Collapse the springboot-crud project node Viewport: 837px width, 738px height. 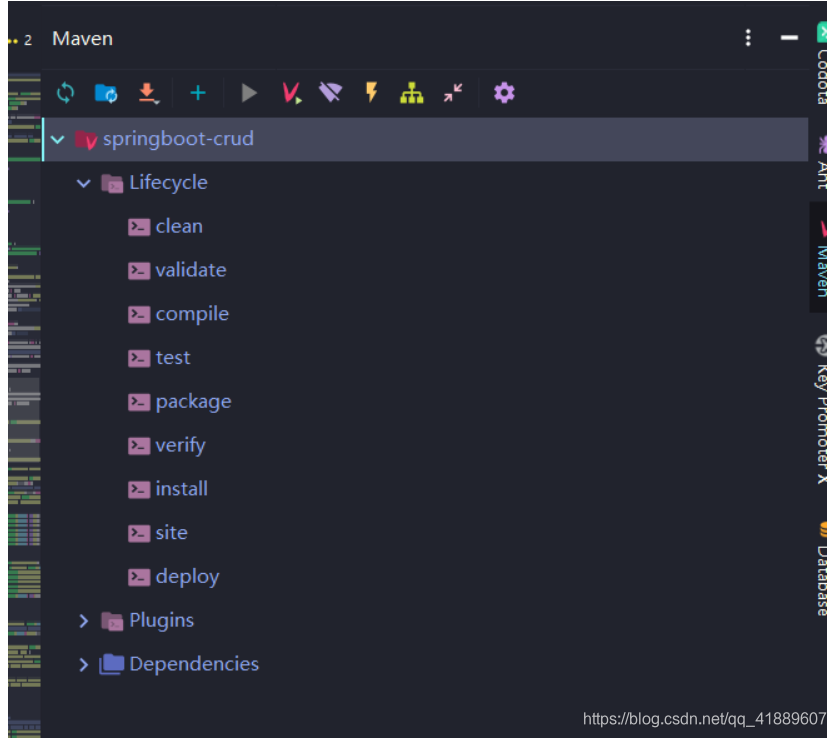pos(58,139)
